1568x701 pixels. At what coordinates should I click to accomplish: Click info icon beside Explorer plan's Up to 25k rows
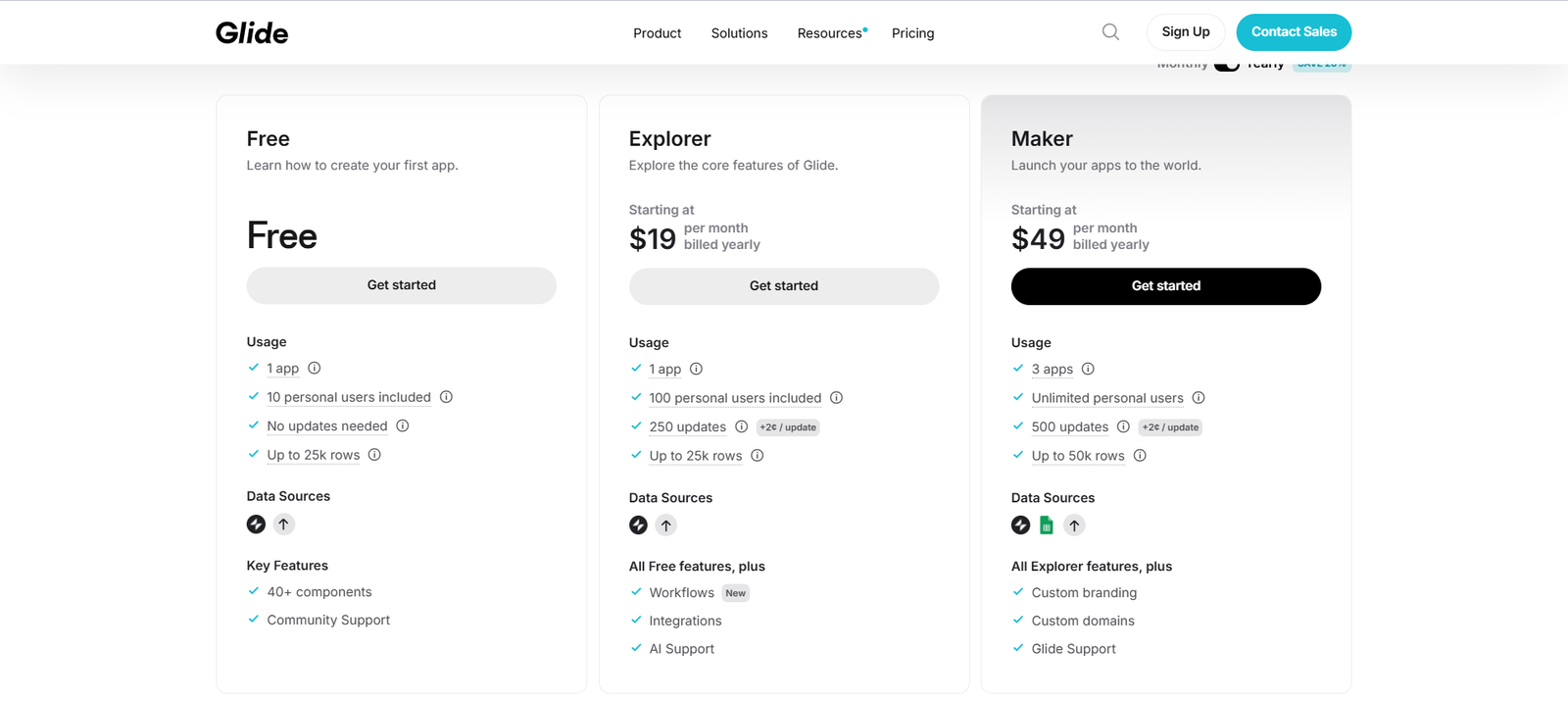click(x=758, y=456)
